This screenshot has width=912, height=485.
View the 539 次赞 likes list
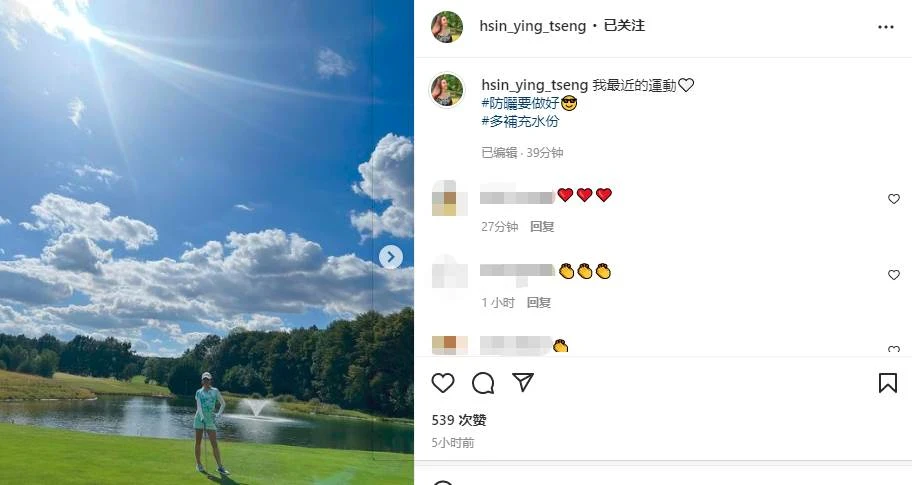(459, 420)
